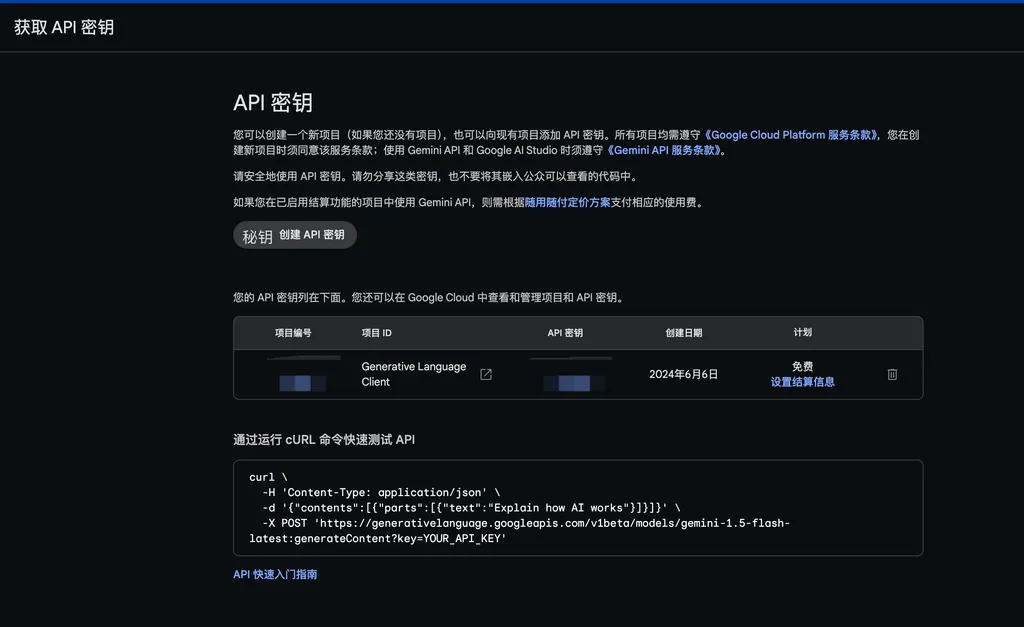Click the 设置结算信息 link
This screenshot has width=1024, height=627.
pyautogui.click(x=803, y=382)
